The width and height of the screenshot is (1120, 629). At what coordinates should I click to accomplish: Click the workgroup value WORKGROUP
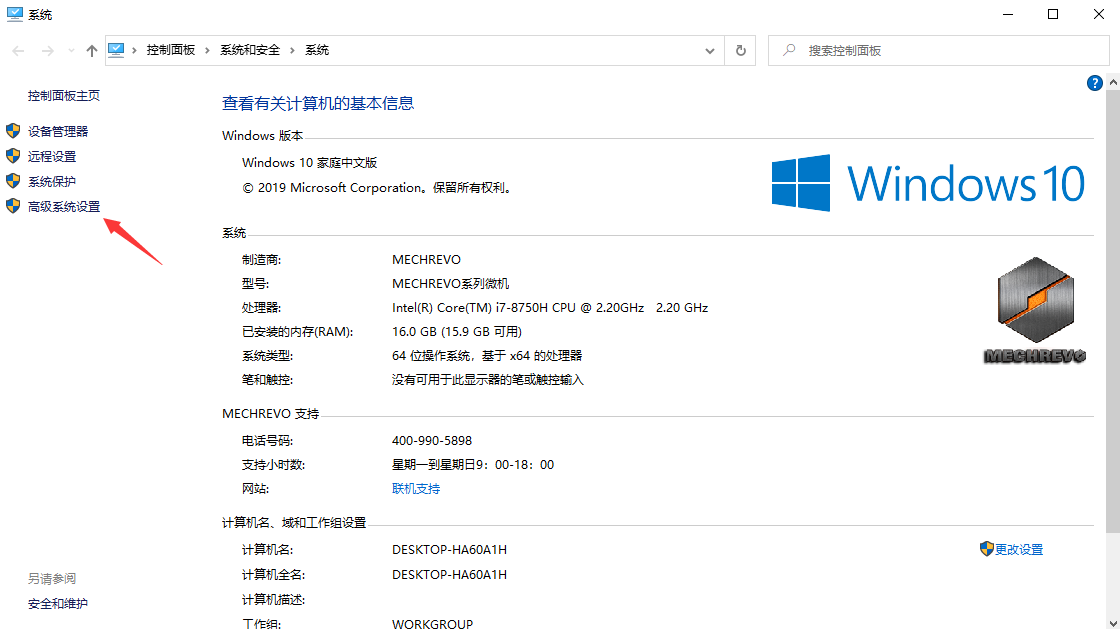[432, 624]
